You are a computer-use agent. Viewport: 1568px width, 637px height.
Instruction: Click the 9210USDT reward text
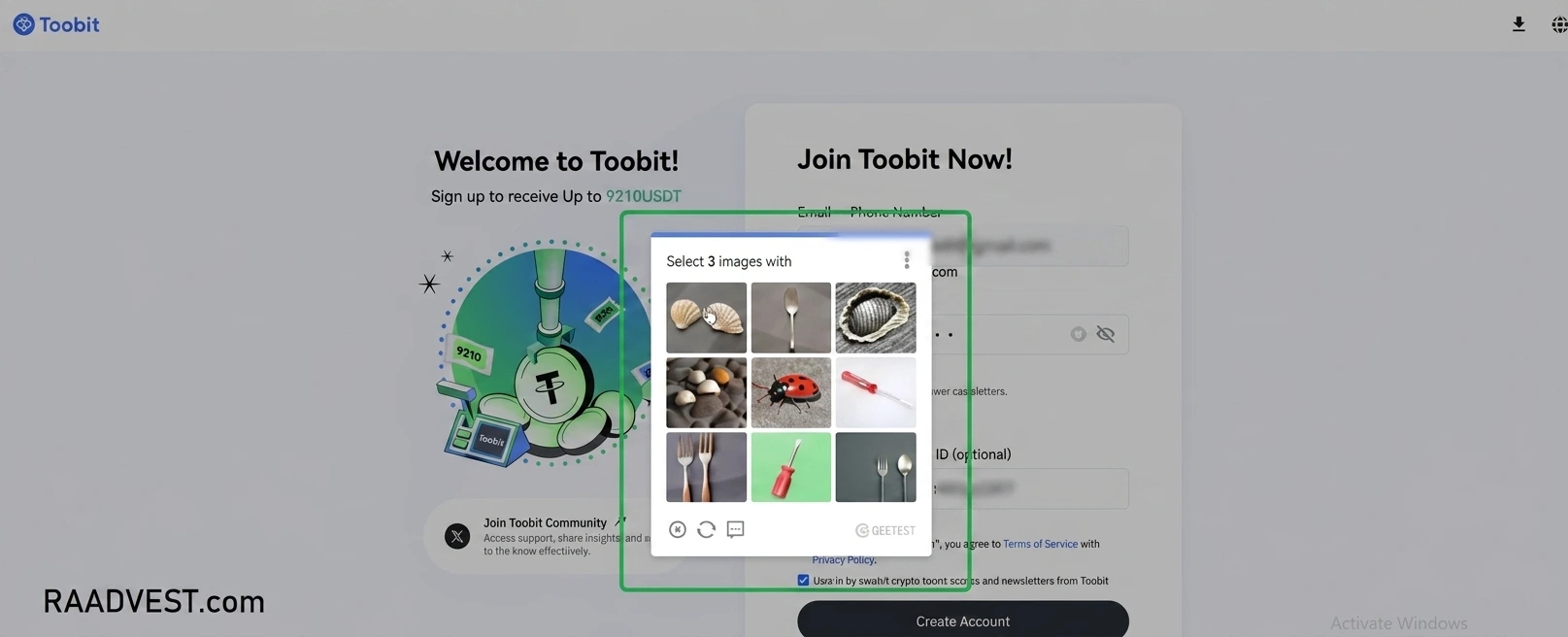pos(644,196)
